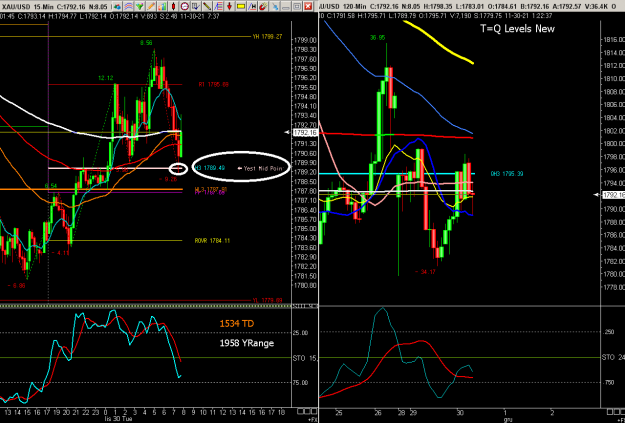Select the orange pencil drawing tool
Screen dimensions: 625x423
[x=151, y=6]
